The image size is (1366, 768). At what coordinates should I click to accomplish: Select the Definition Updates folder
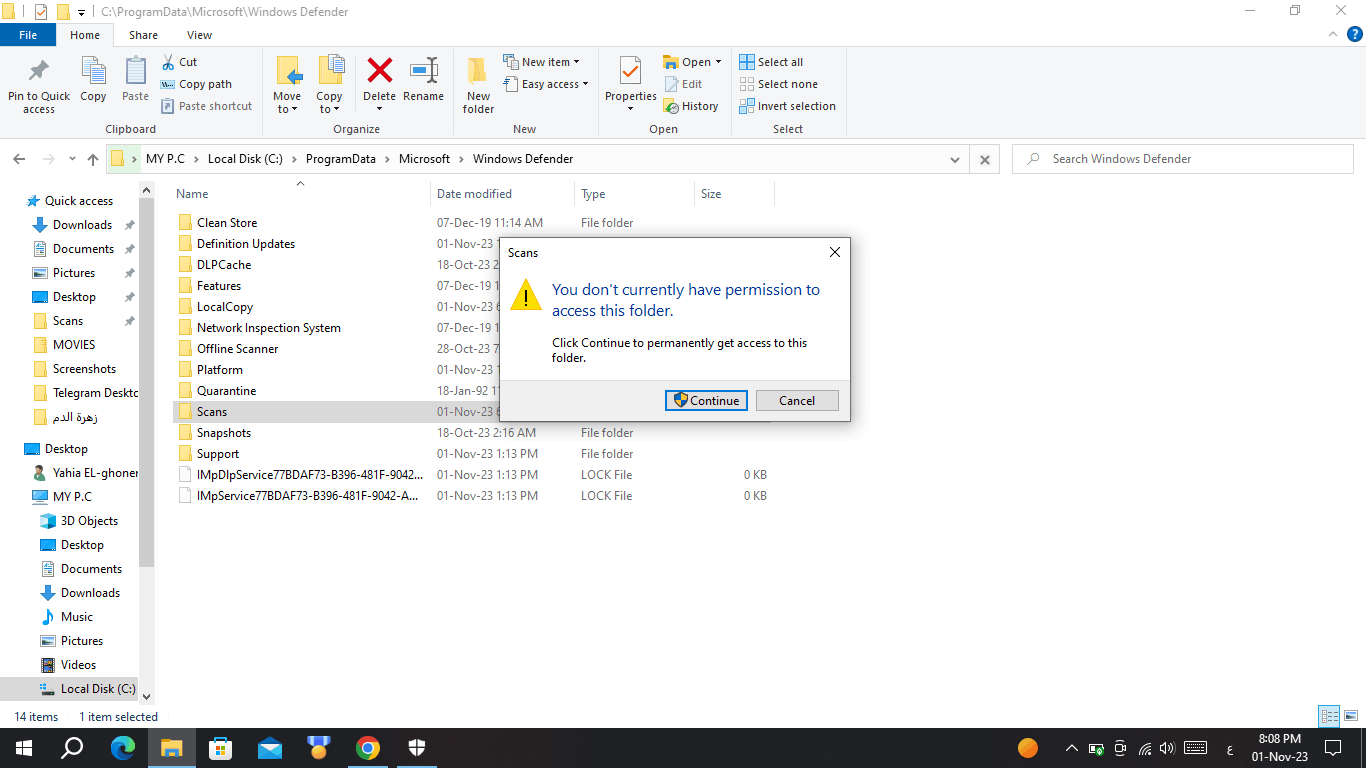(245, 244)
